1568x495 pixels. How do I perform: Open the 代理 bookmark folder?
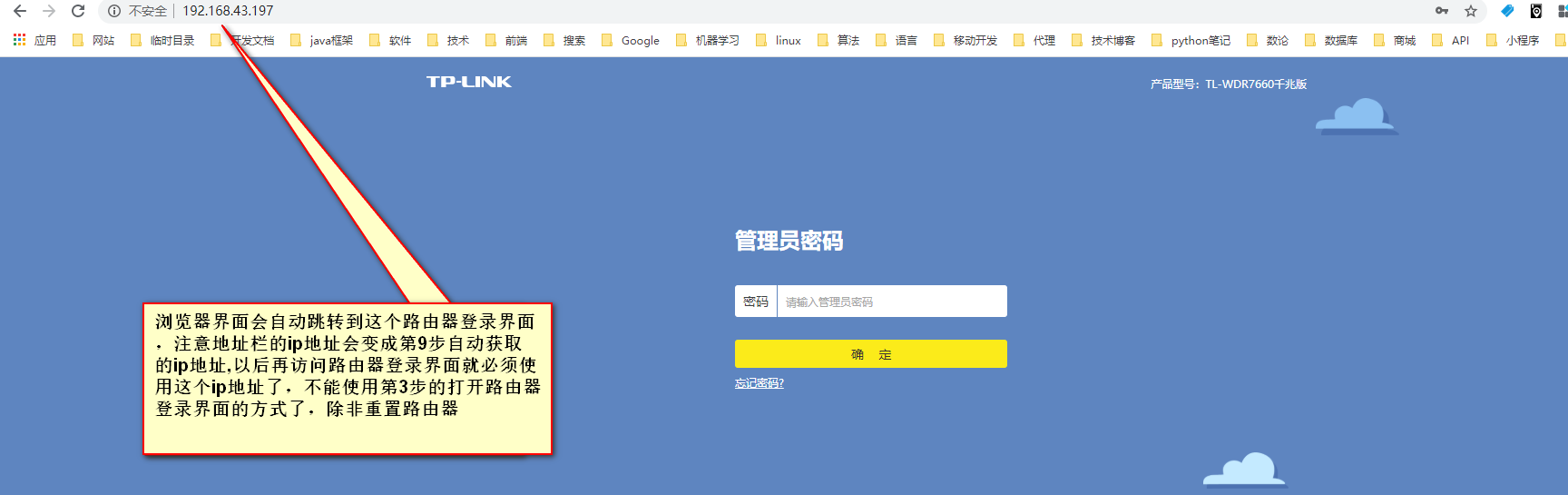pyautogui.click(x=1034, y=40)
